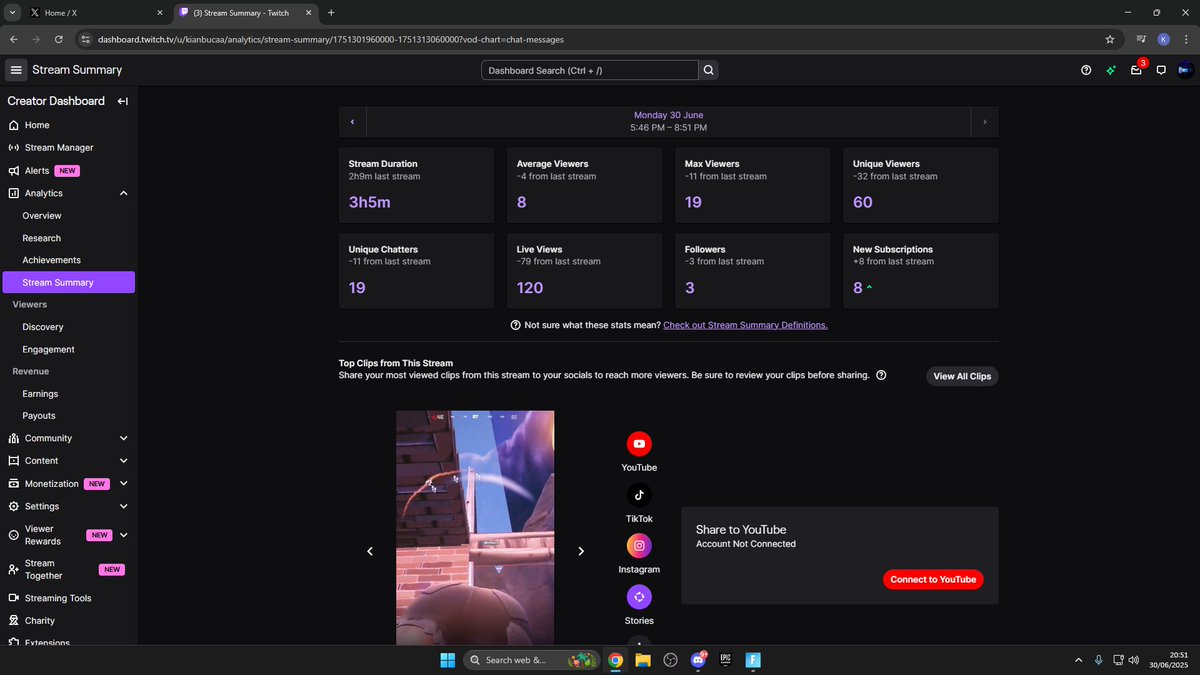
Task: Click the dashboard search magnifier button
Action: pyautogui.click(x=709, y=70)
